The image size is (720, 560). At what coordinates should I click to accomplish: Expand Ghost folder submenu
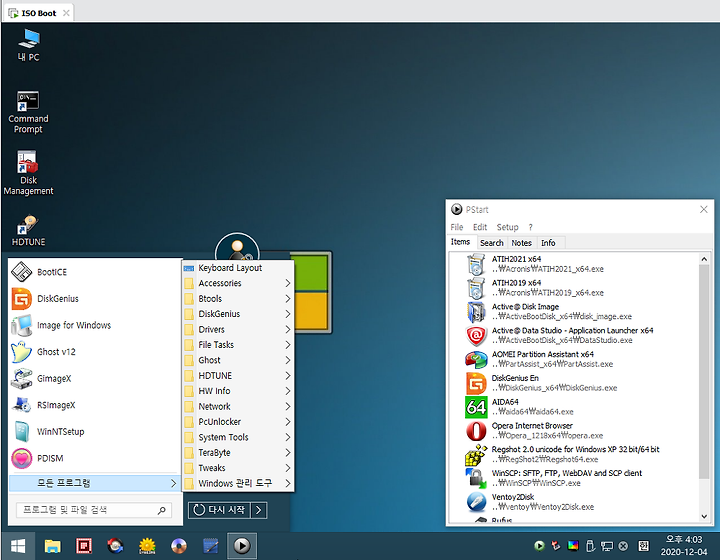click(238, 360)
